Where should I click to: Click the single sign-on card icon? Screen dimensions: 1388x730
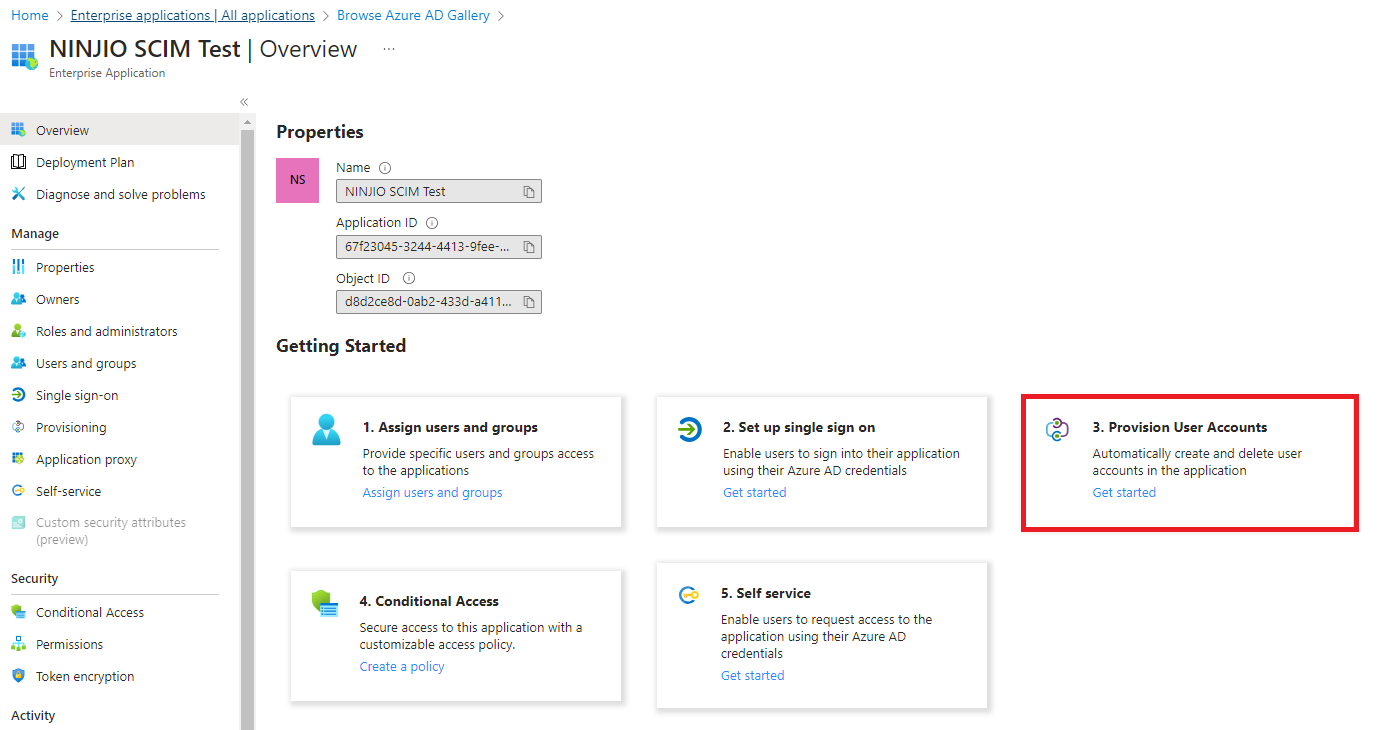[x=689, y=430]
